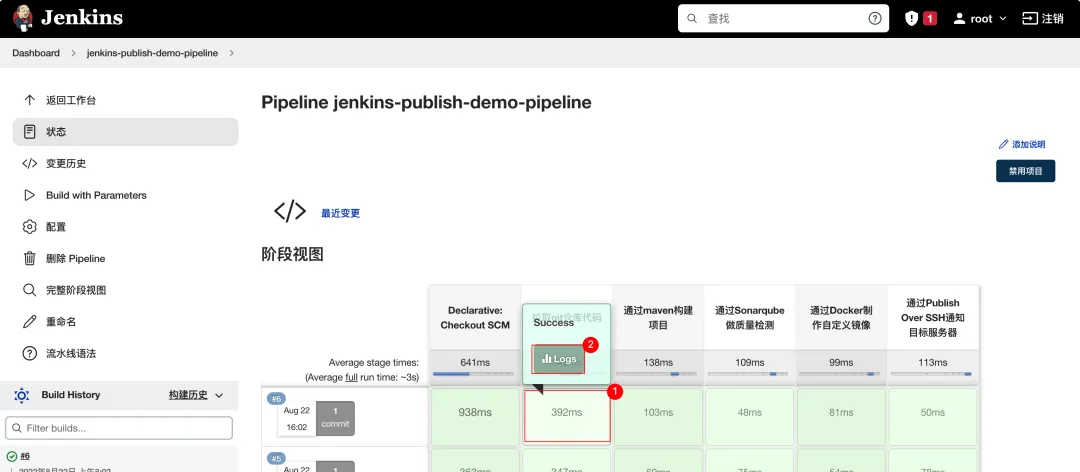
Task: Click the #6 build badge in stage view
Action: click(276, 399)
